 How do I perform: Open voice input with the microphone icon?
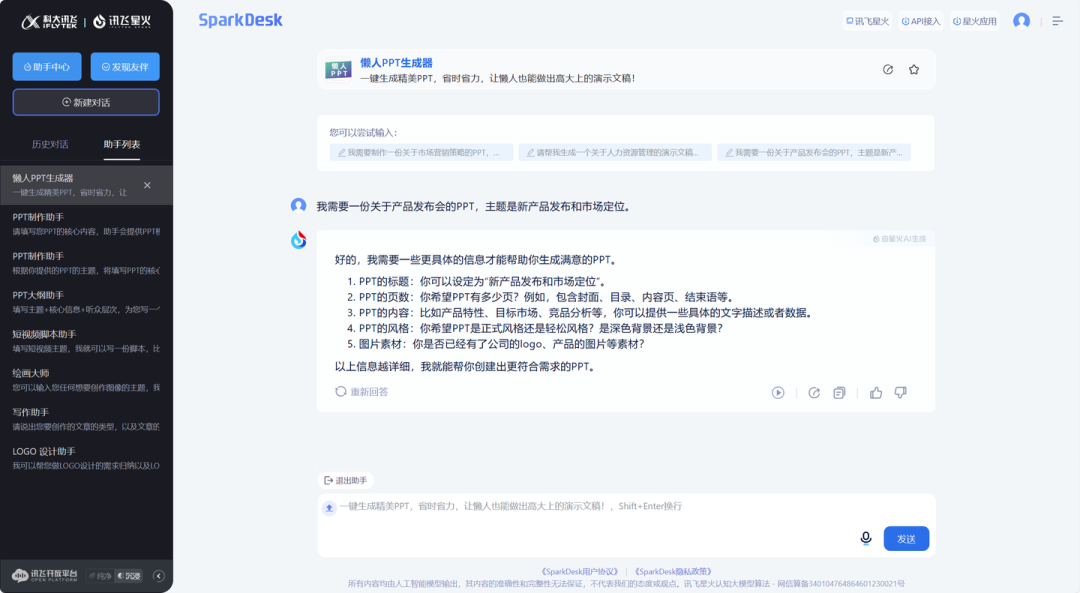[865, 537]
